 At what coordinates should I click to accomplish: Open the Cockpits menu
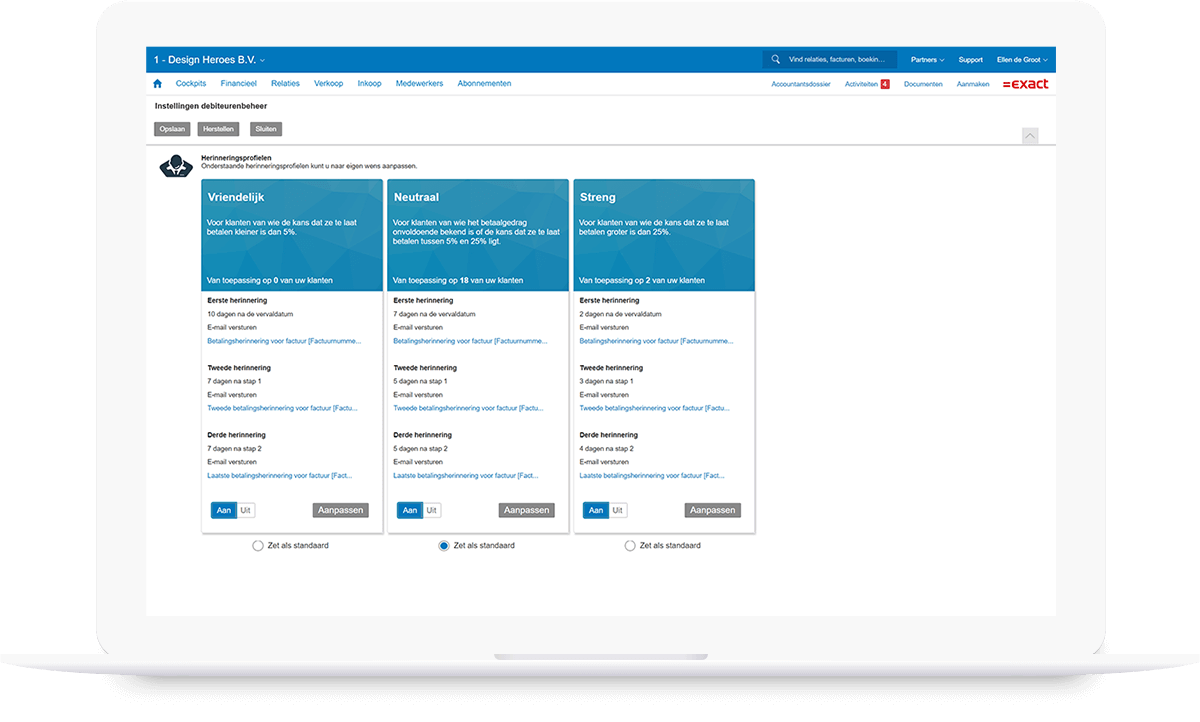(191, 84)
